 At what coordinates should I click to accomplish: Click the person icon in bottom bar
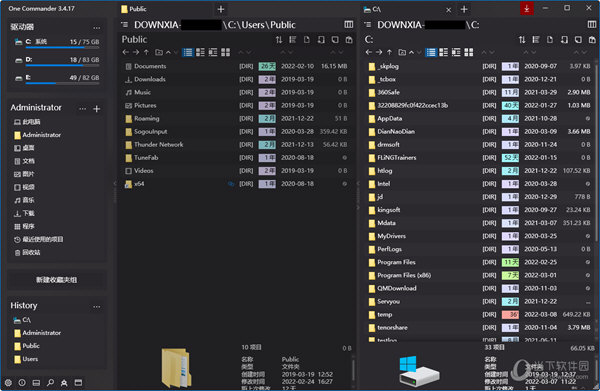(64, 382)
